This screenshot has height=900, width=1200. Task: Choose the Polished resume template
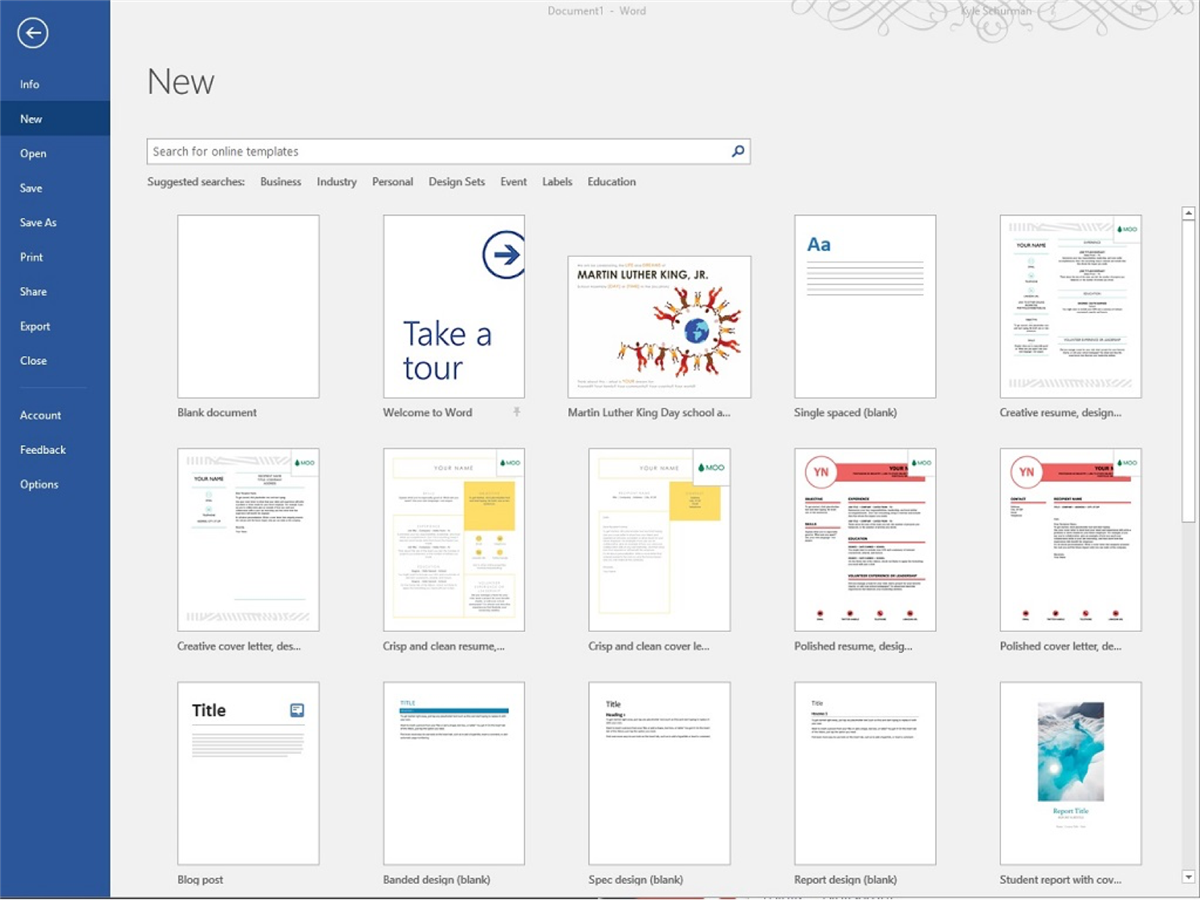tap(865, 540)
